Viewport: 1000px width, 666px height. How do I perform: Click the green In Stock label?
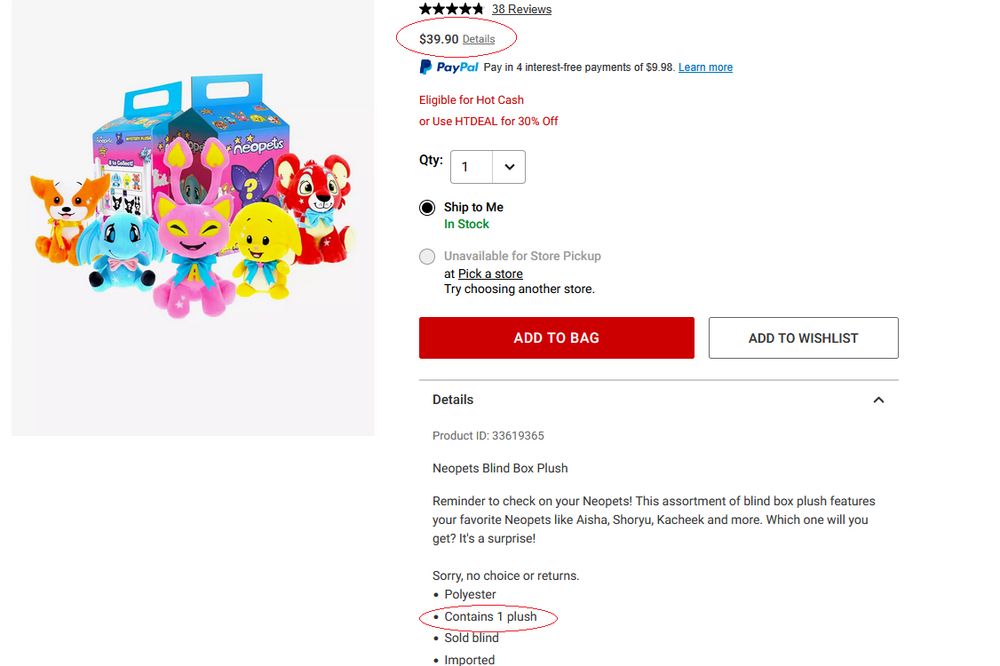[x=466, y=224]
